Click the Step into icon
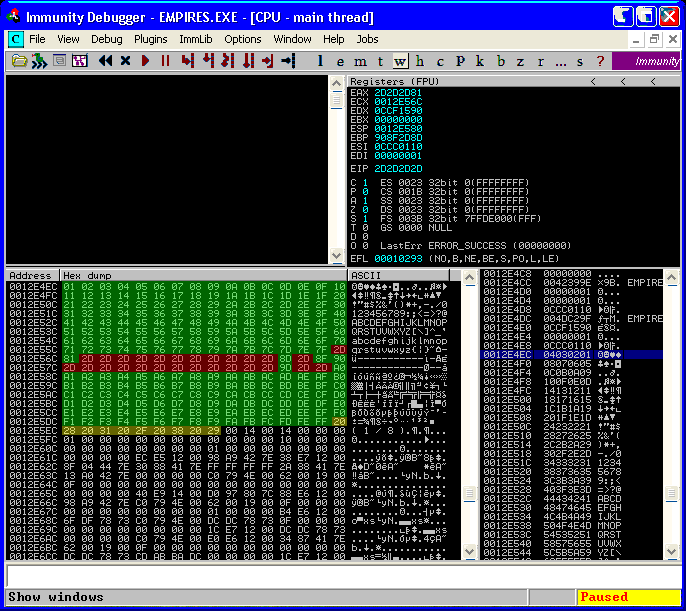The image size is (686, 611). point(188,61)
